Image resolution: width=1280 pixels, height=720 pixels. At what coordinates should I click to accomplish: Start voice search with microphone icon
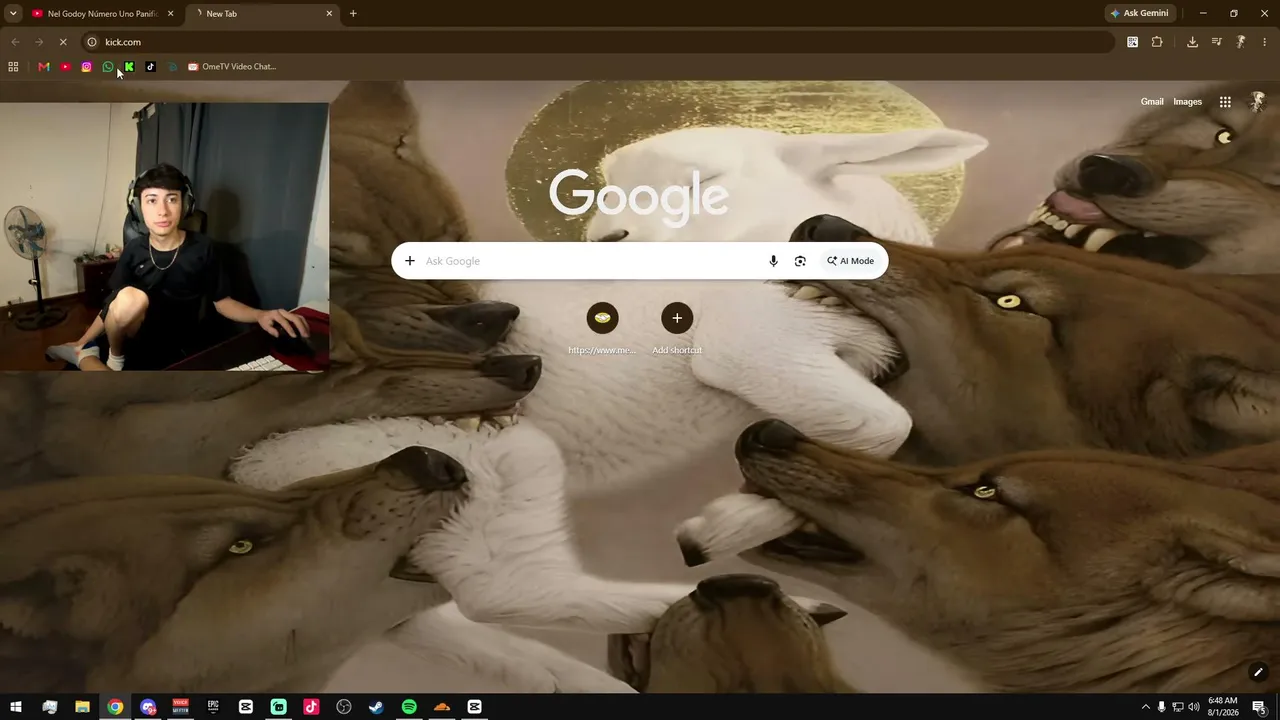coord(773,261)
